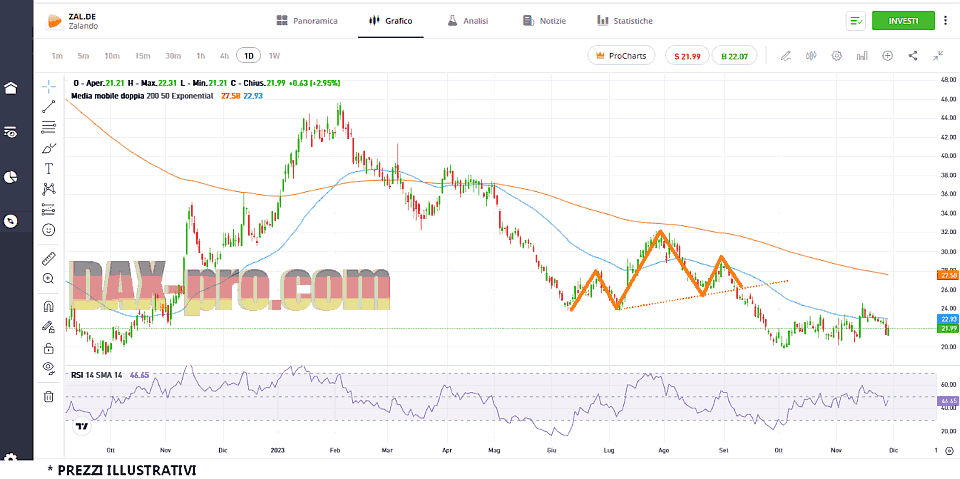Open the indicators bar chart icon
The image size is (960, 479).
(863, 56)
